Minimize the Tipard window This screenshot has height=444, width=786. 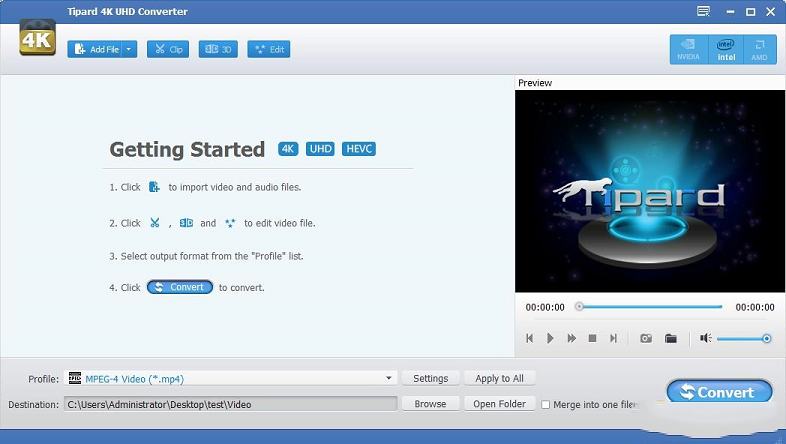click(730, 12)
